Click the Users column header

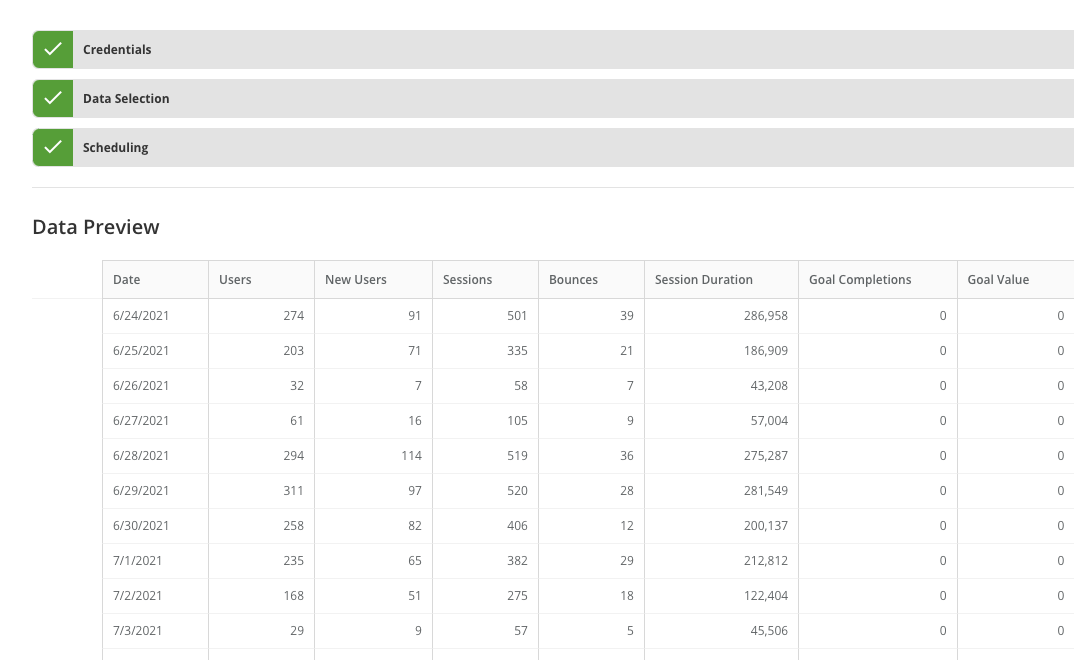[235, 280]
